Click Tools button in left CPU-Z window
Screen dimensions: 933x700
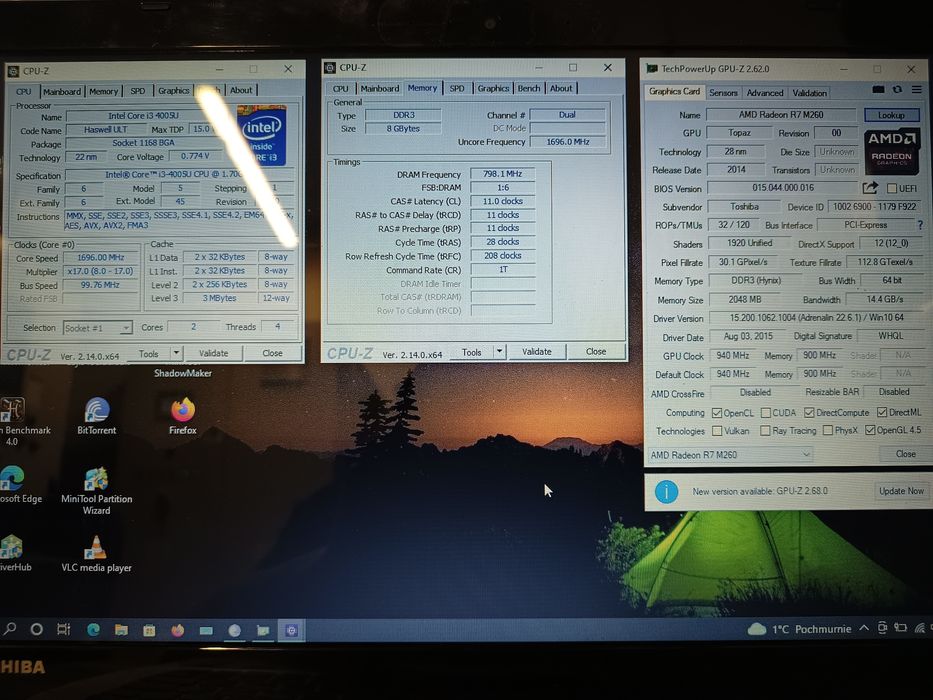click(148, 354)
